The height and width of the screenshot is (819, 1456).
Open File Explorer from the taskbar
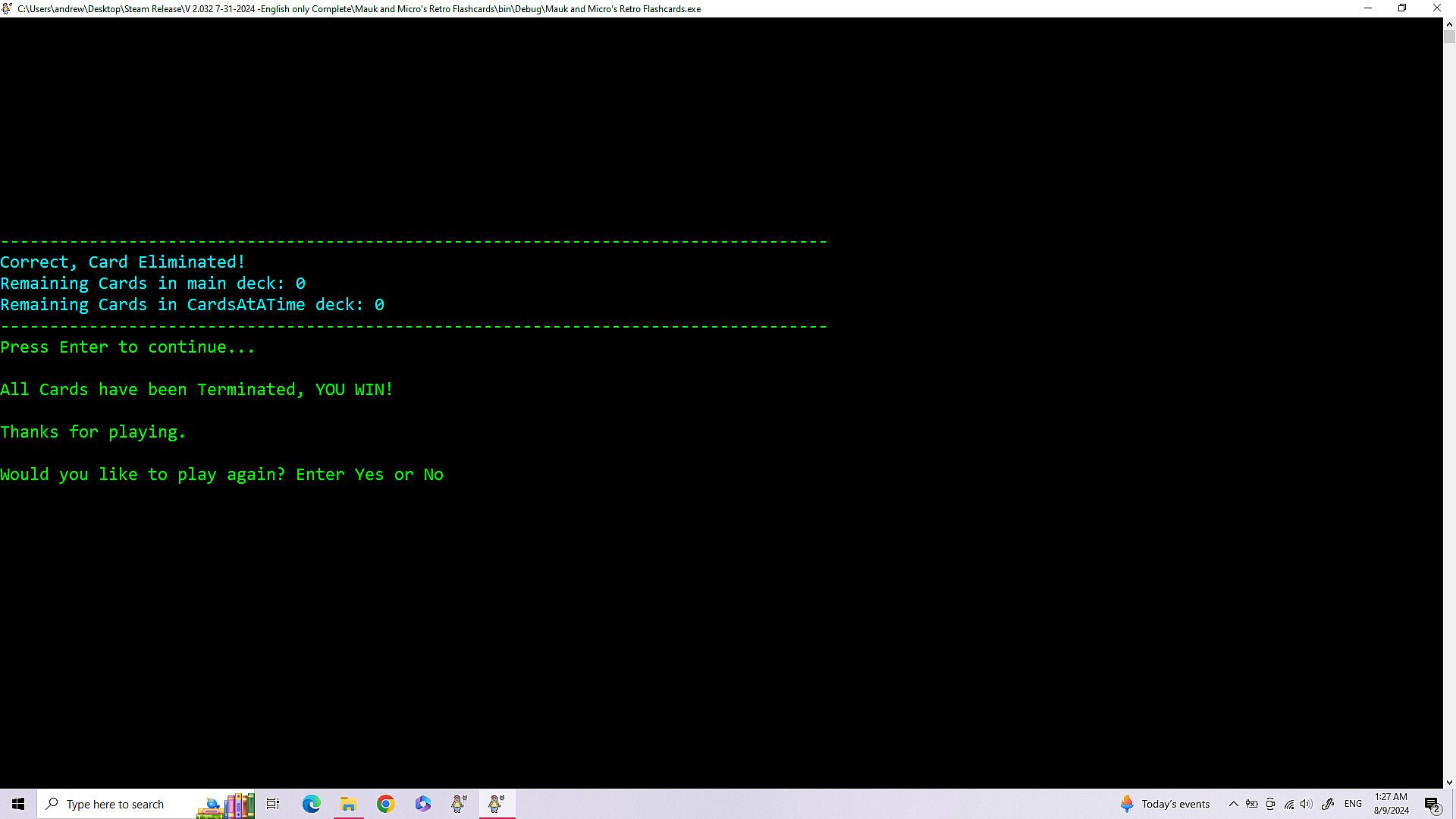[x=348, y=804]
